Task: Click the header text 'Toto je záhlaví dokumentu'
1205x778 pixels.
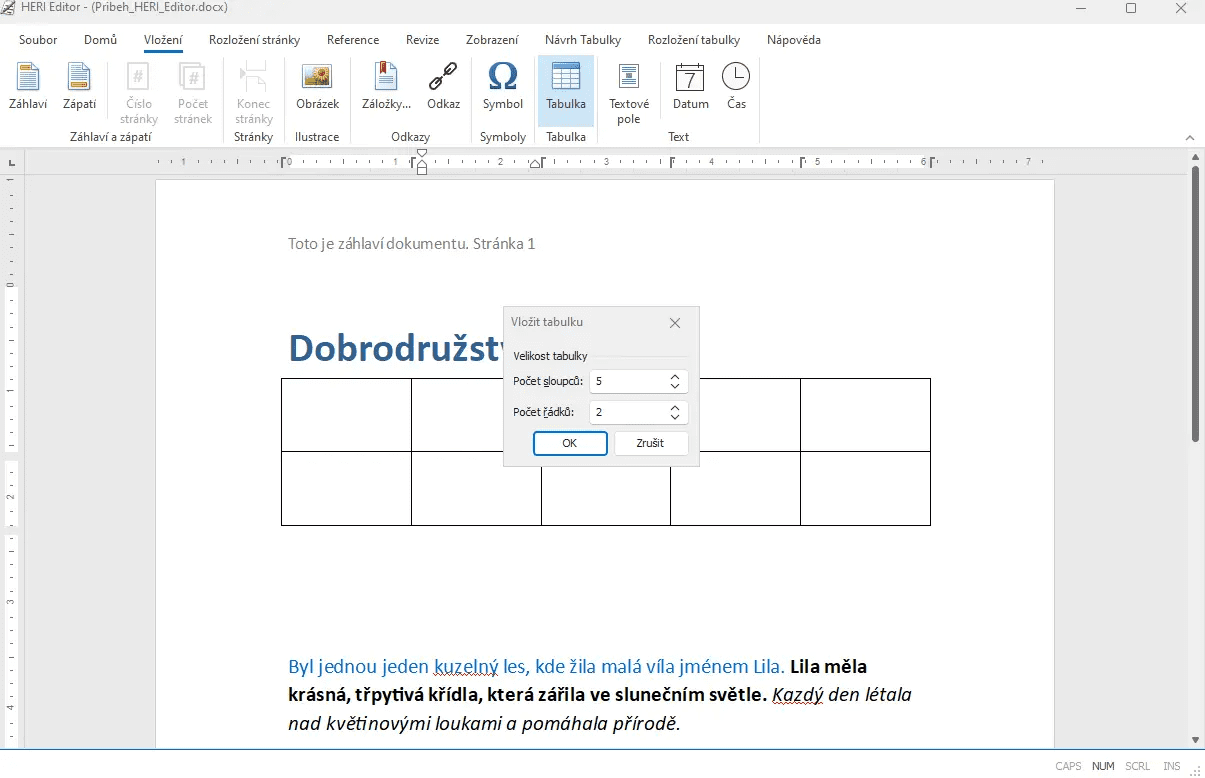Action: coord(378,244)
